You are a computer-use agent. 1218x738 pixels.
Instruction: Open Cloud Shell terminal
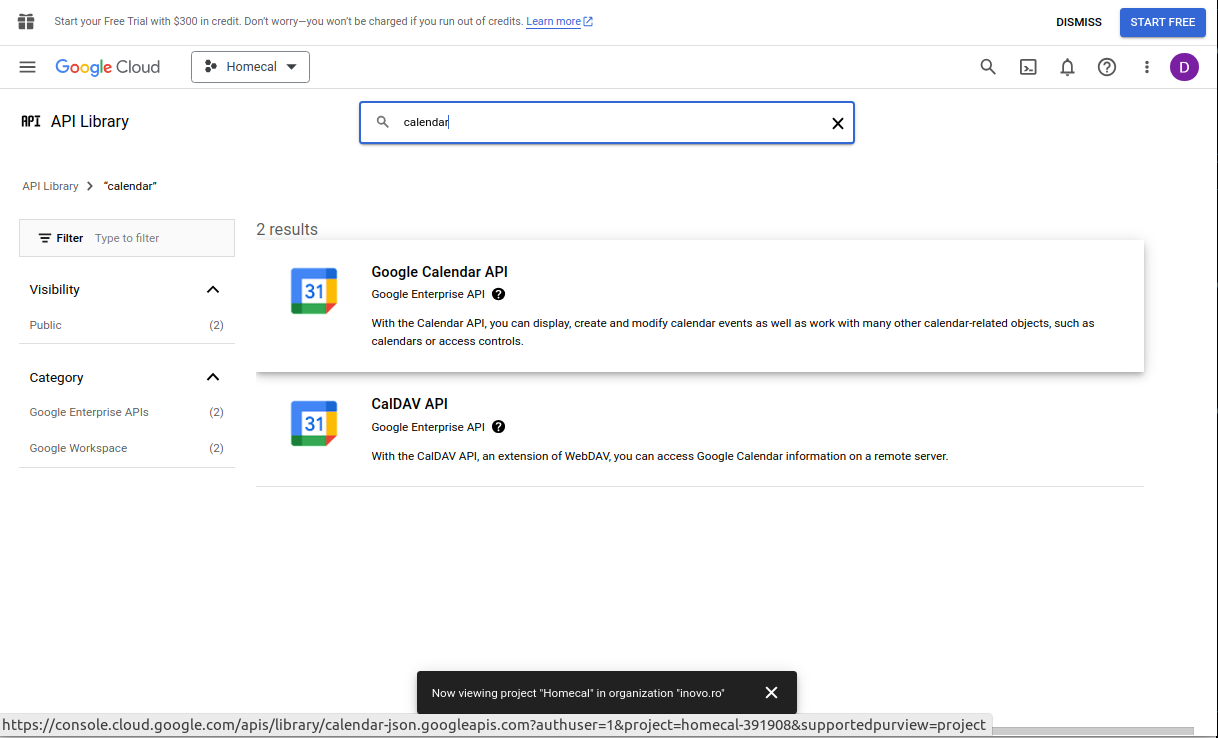[x=1028, y=67]
